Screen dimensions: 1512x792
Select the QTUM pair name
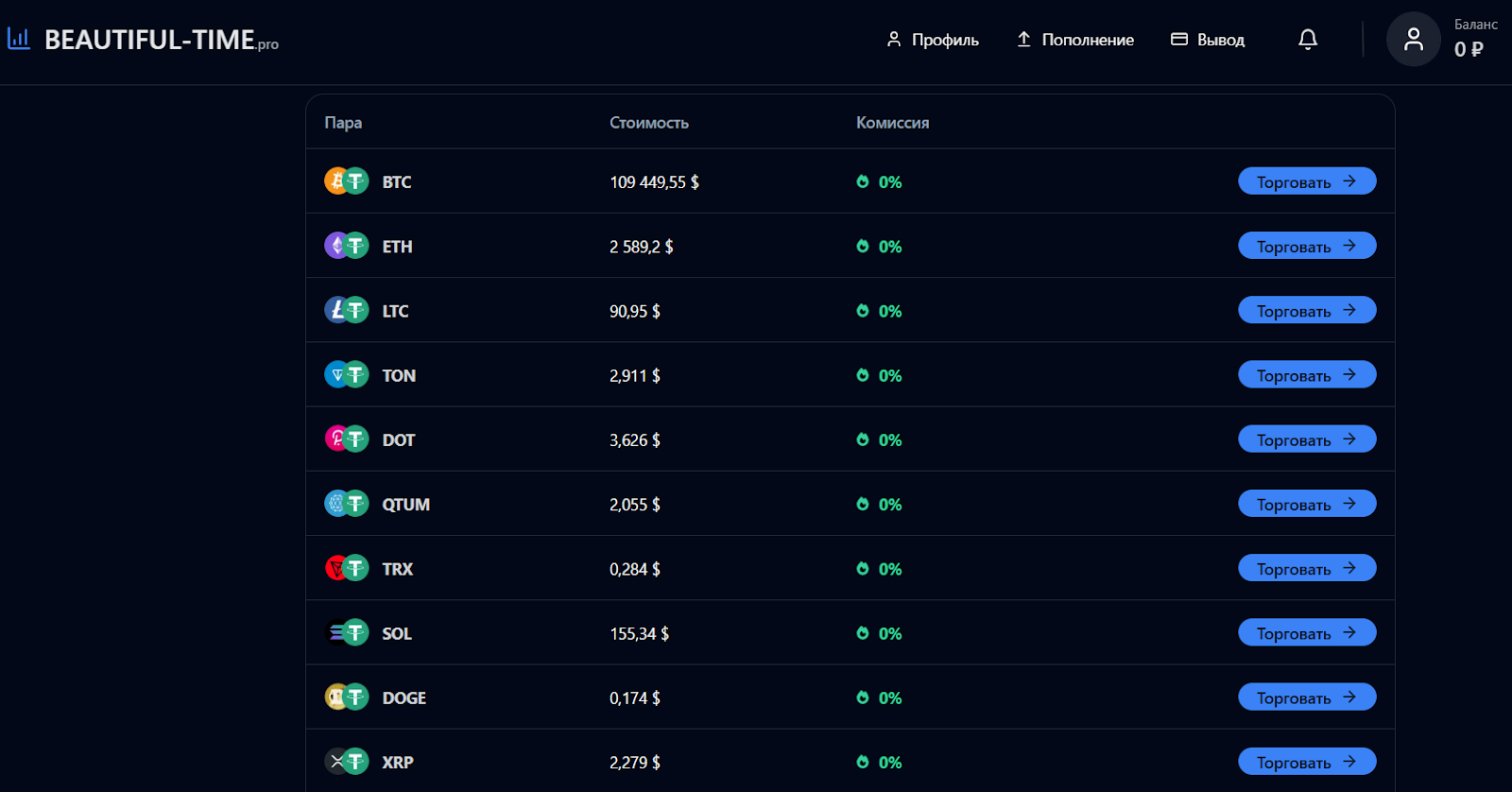tap(406, 505)
